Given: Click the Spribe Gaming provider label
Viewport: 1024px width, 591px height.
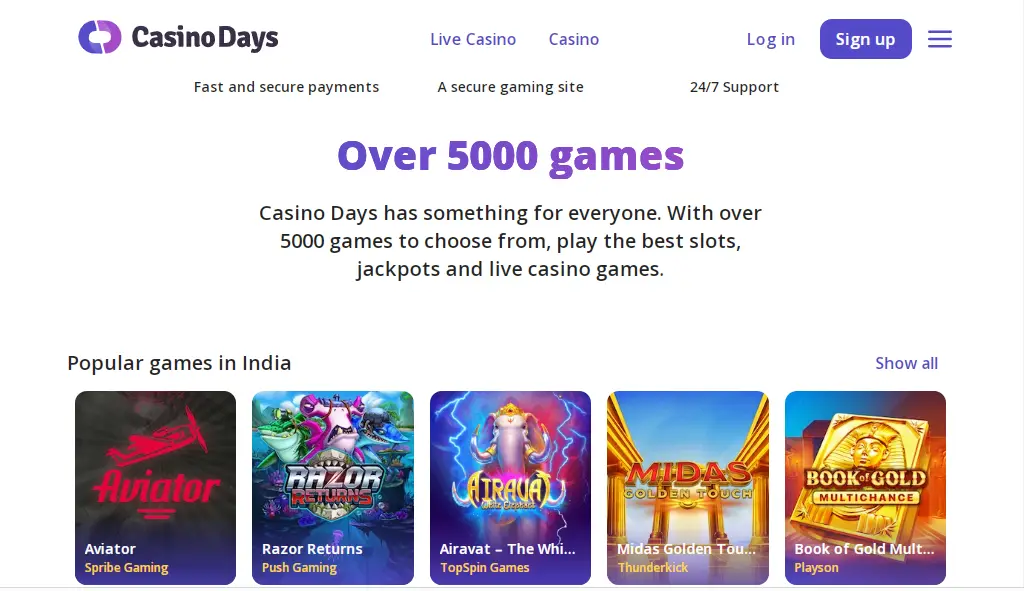Looking at the screenshot, I should click(126, 568).
